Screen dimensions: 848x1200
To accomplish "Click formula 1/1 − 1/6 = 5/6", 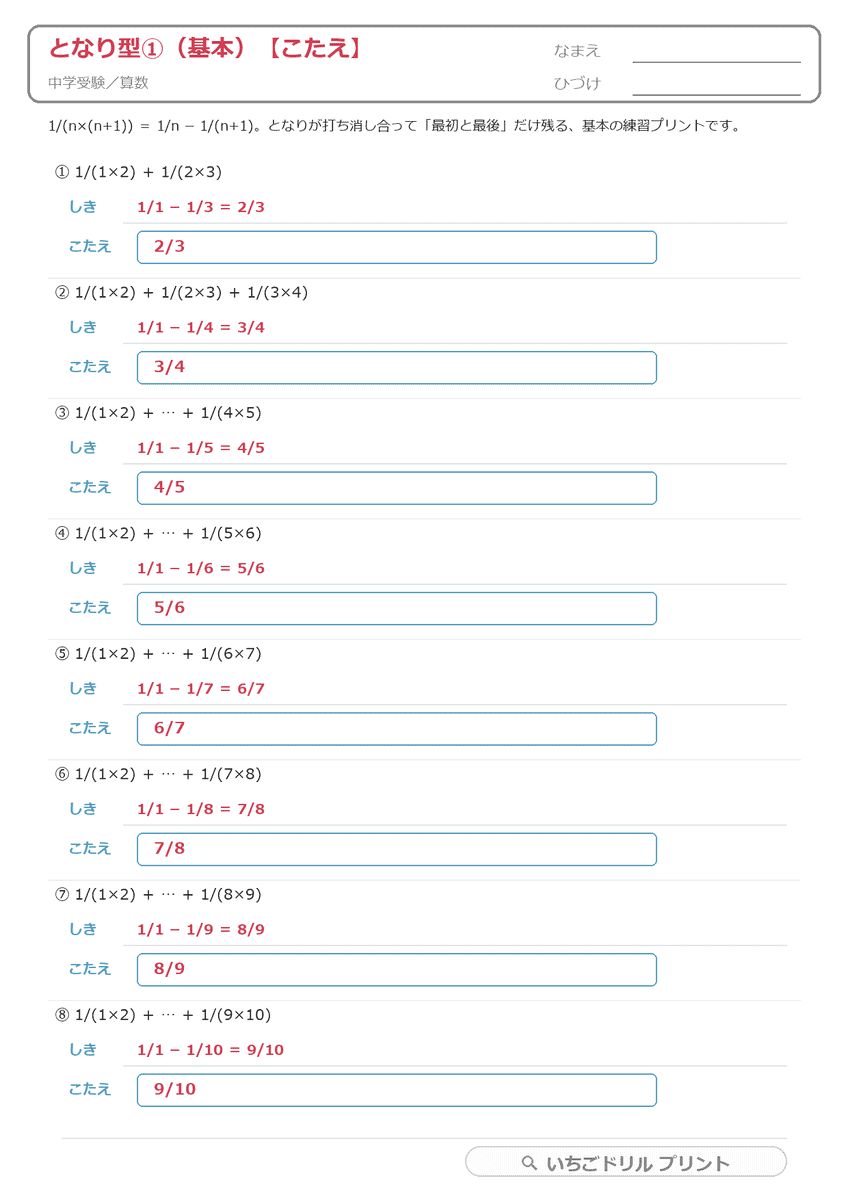I will pos(200,568).
